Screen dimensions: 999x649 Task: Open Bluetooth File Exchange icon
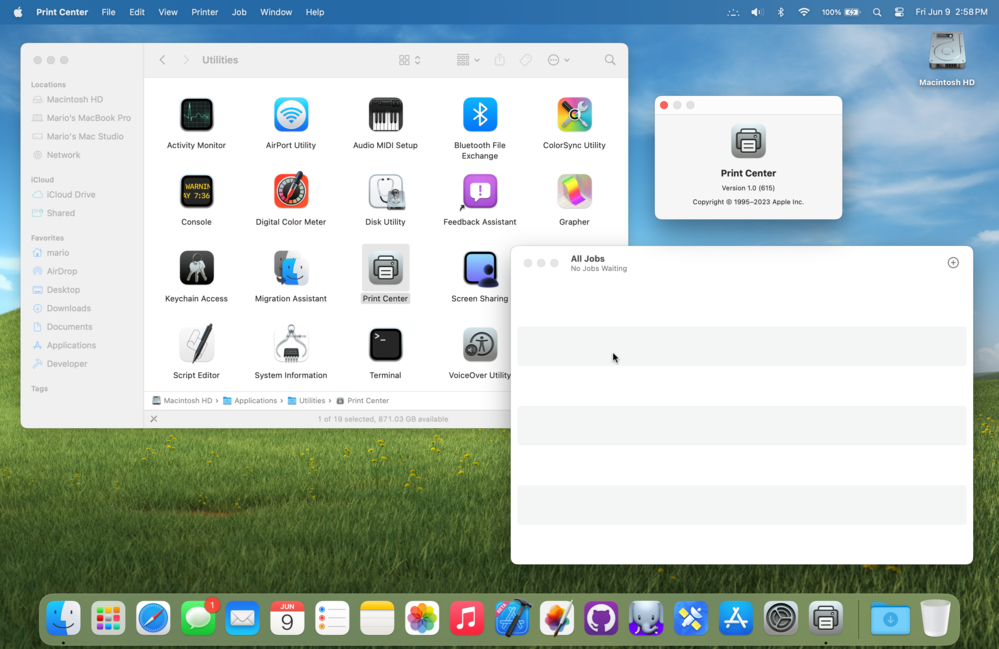pos(480,115)
